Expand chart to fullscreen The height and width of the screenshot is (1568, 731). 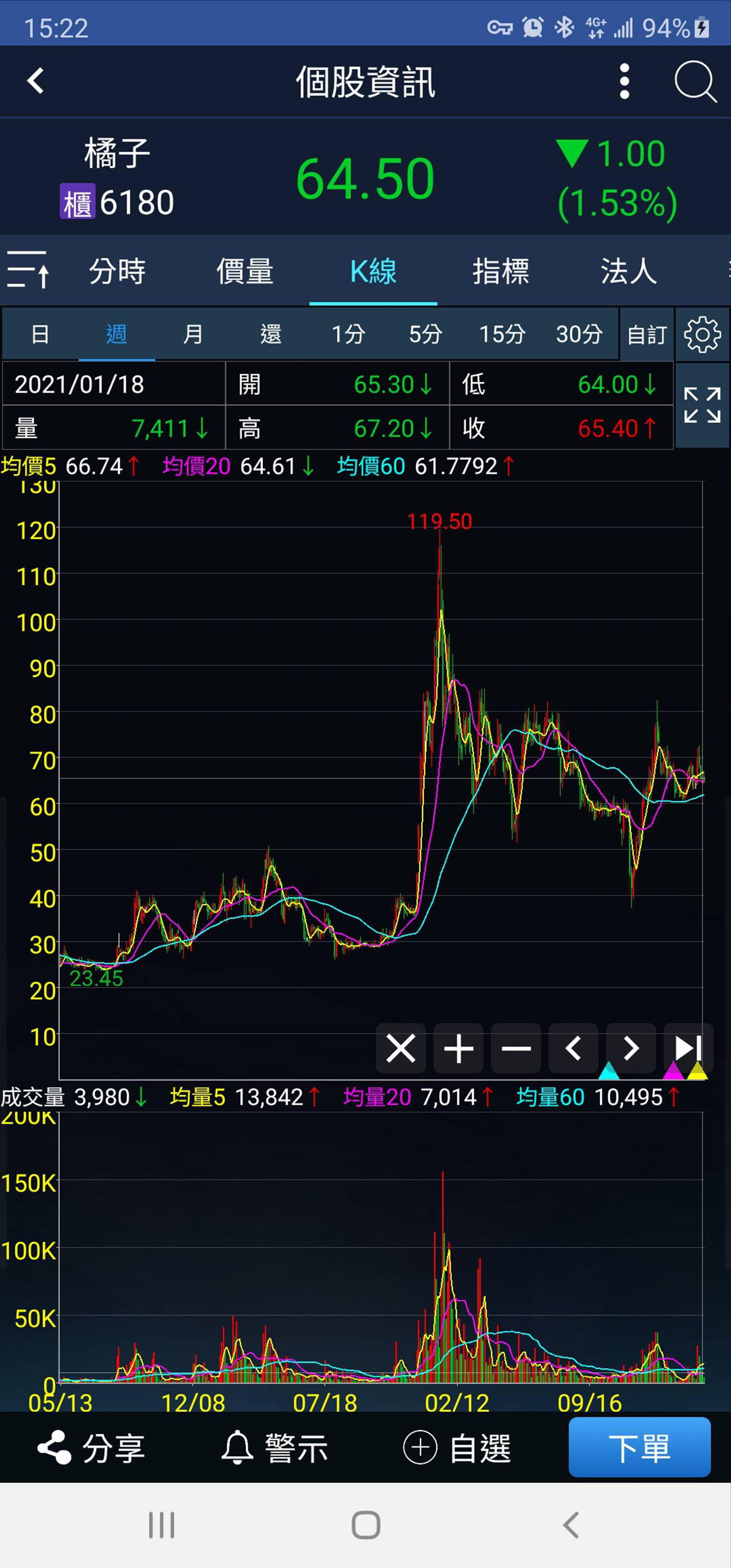click(702, 405)
